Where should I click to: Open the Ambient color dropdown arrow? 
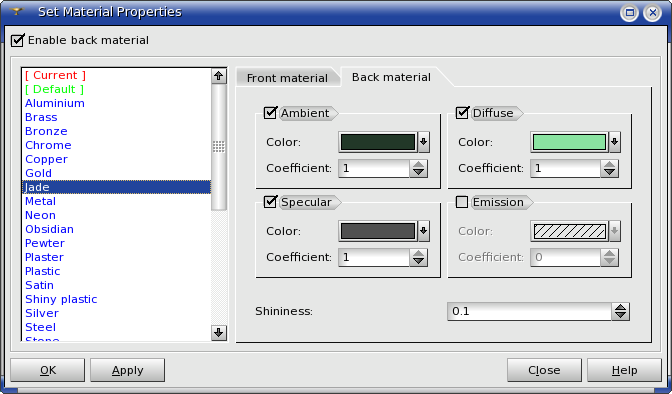pyautogui.click(x=423, y=142)
